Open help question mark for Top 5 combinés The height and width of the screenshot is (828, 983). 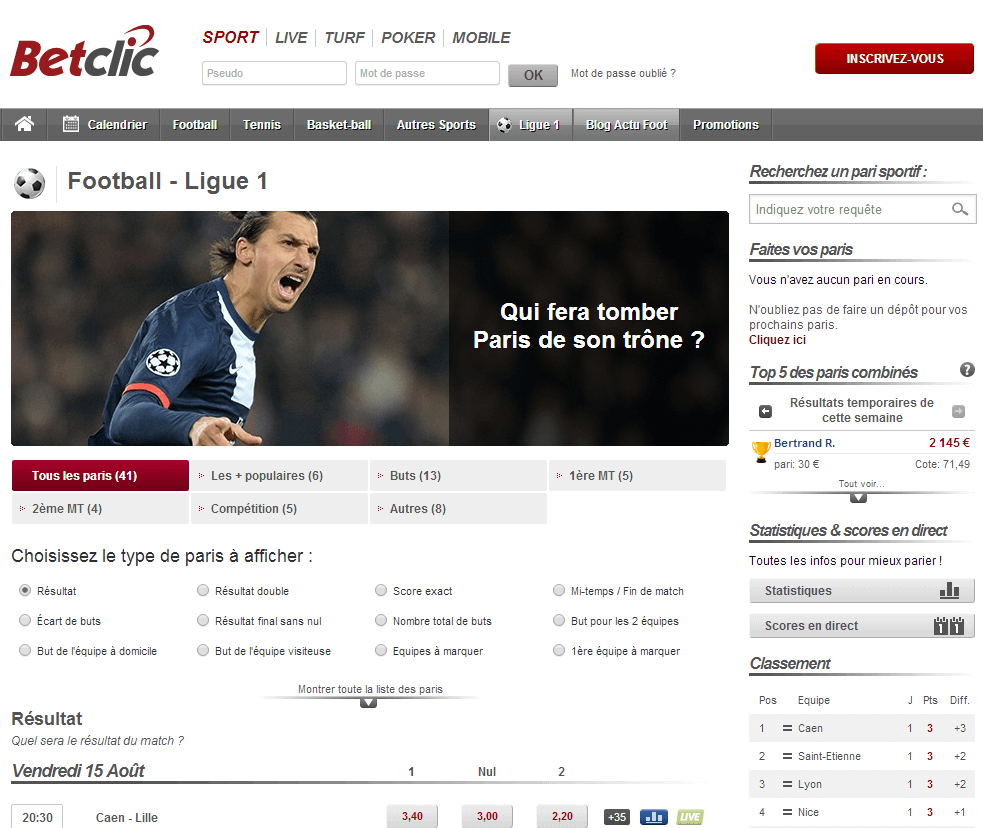967,370
